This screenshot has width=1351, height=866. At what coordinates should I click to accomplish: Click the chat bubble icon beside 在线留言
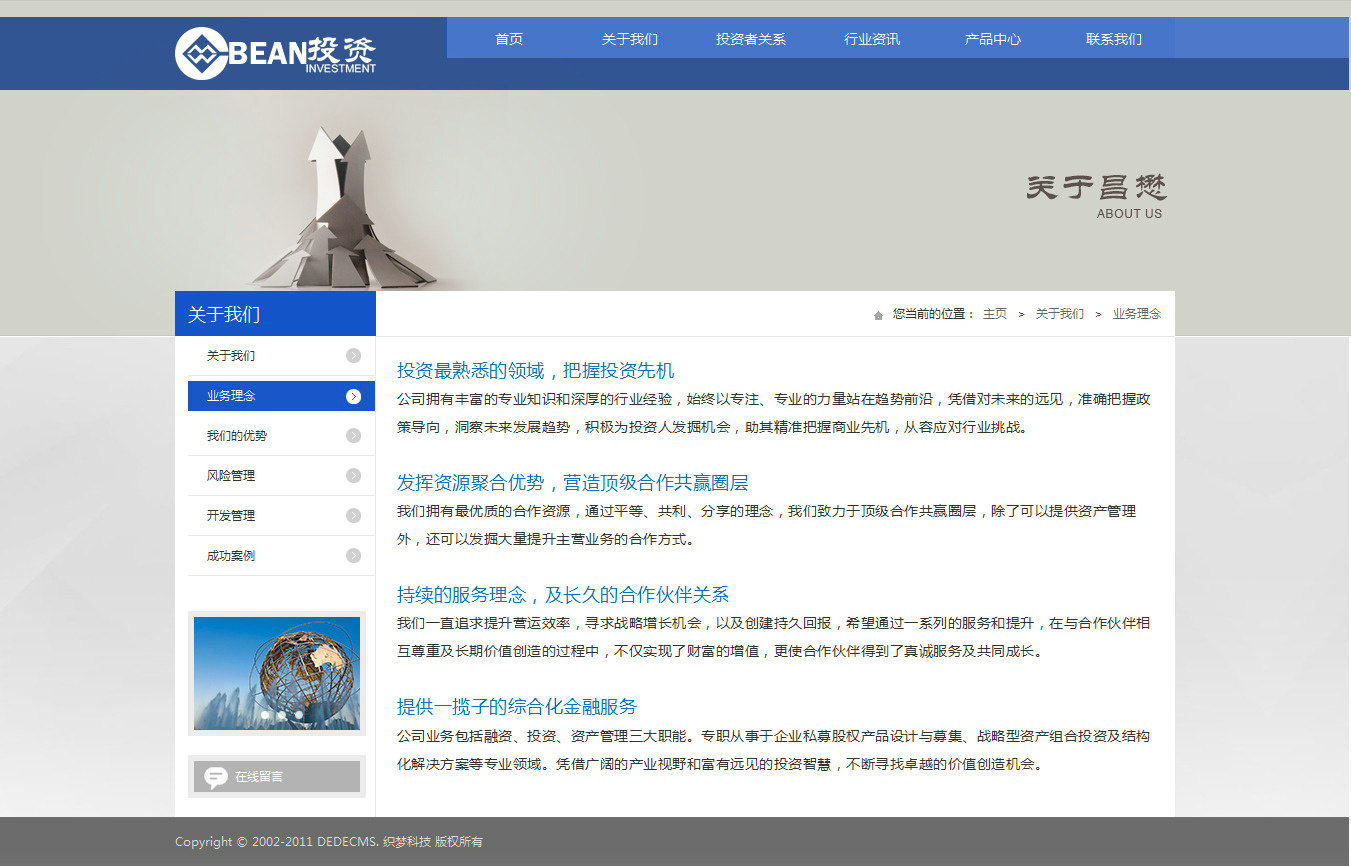click(x=216, y=777)
